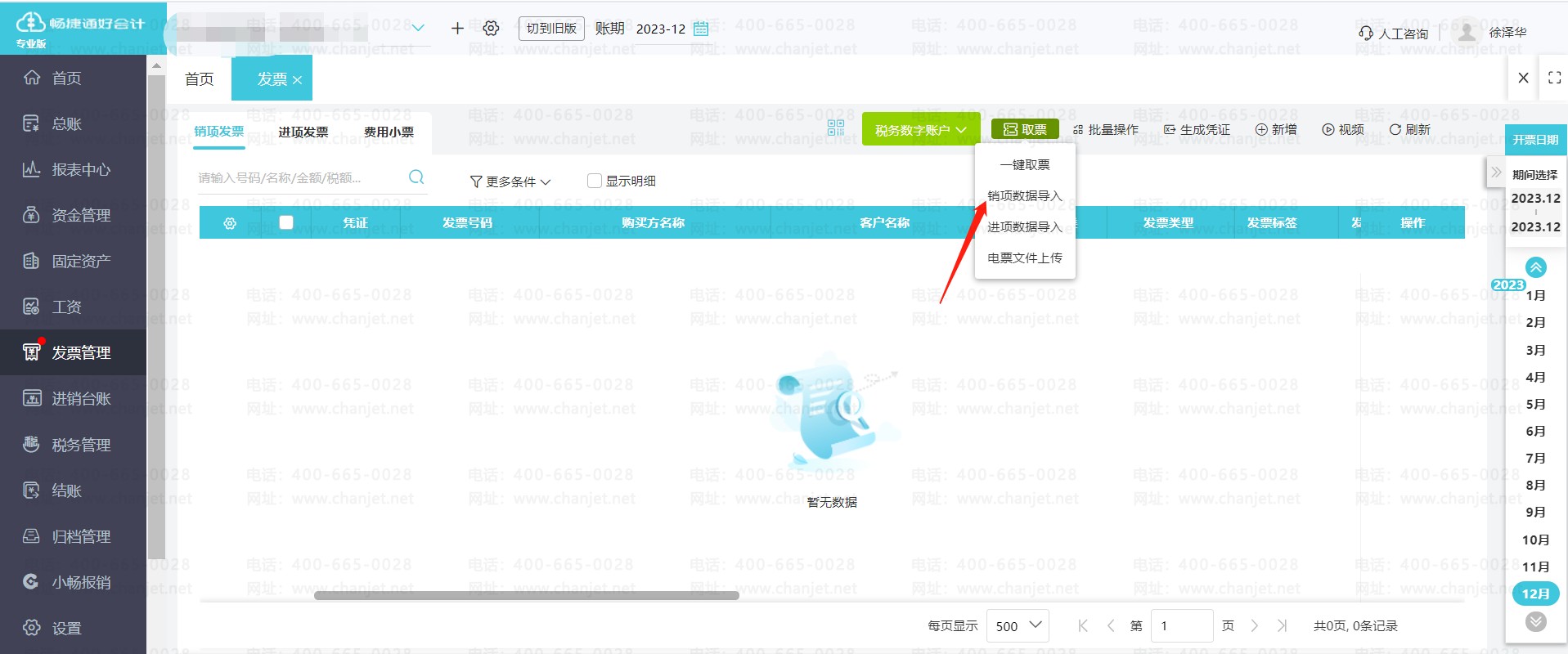The height and width of the screenshot is (654, 1568).
Task: Select 6月 in period selector
Action: pyautogui.click(x=1535, y=431)
